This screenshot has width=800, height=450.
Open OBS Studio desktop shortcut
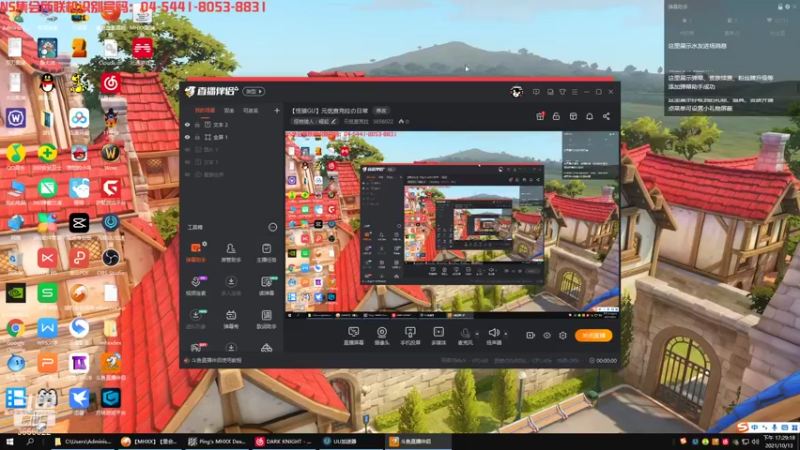(x=110, y=261)
